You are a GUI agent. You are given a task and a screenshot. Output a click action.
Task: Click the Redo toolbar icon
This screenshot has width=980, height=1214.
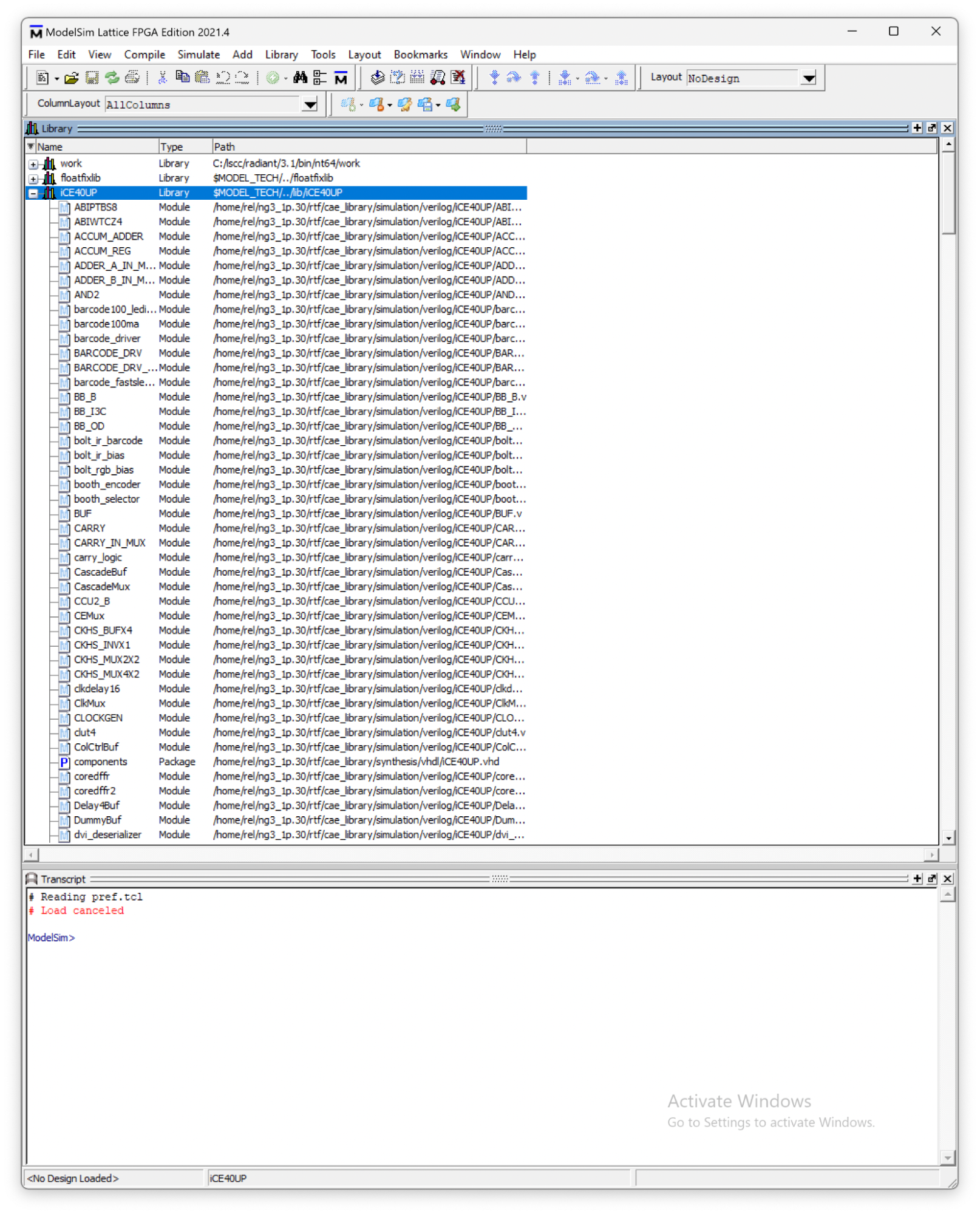pos(242,78)
